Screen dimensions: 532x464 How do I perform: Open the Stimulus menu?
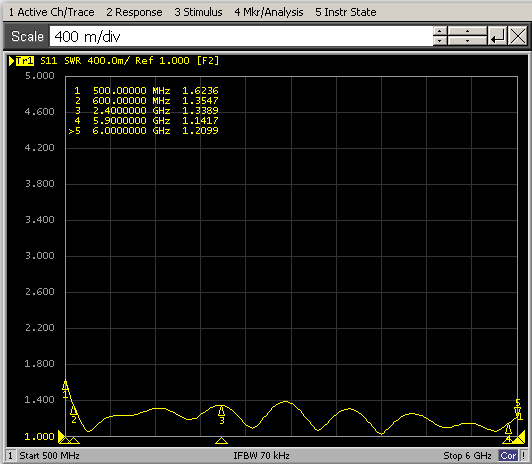pyautogui.click(x=198, y=12)
